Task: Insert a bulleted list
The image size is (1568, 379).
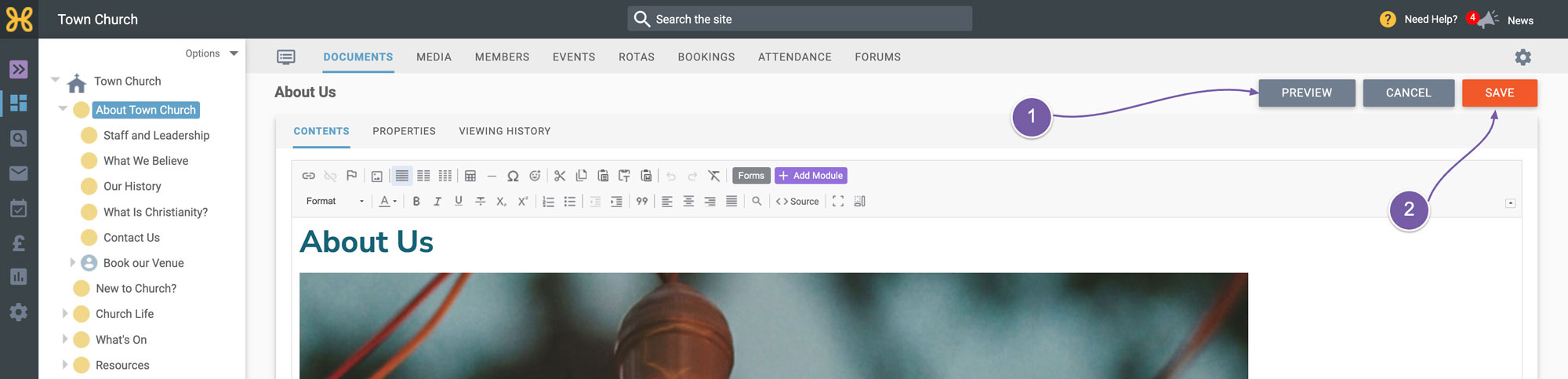Action: point(570,202)
